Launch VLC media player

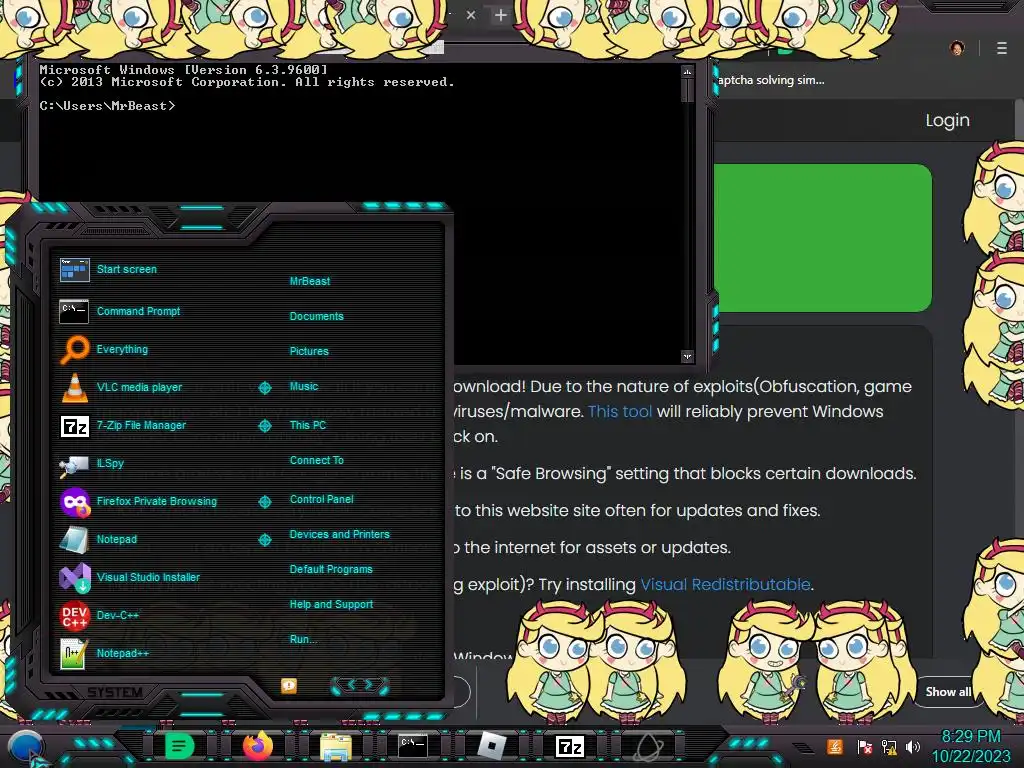(121, 387)
